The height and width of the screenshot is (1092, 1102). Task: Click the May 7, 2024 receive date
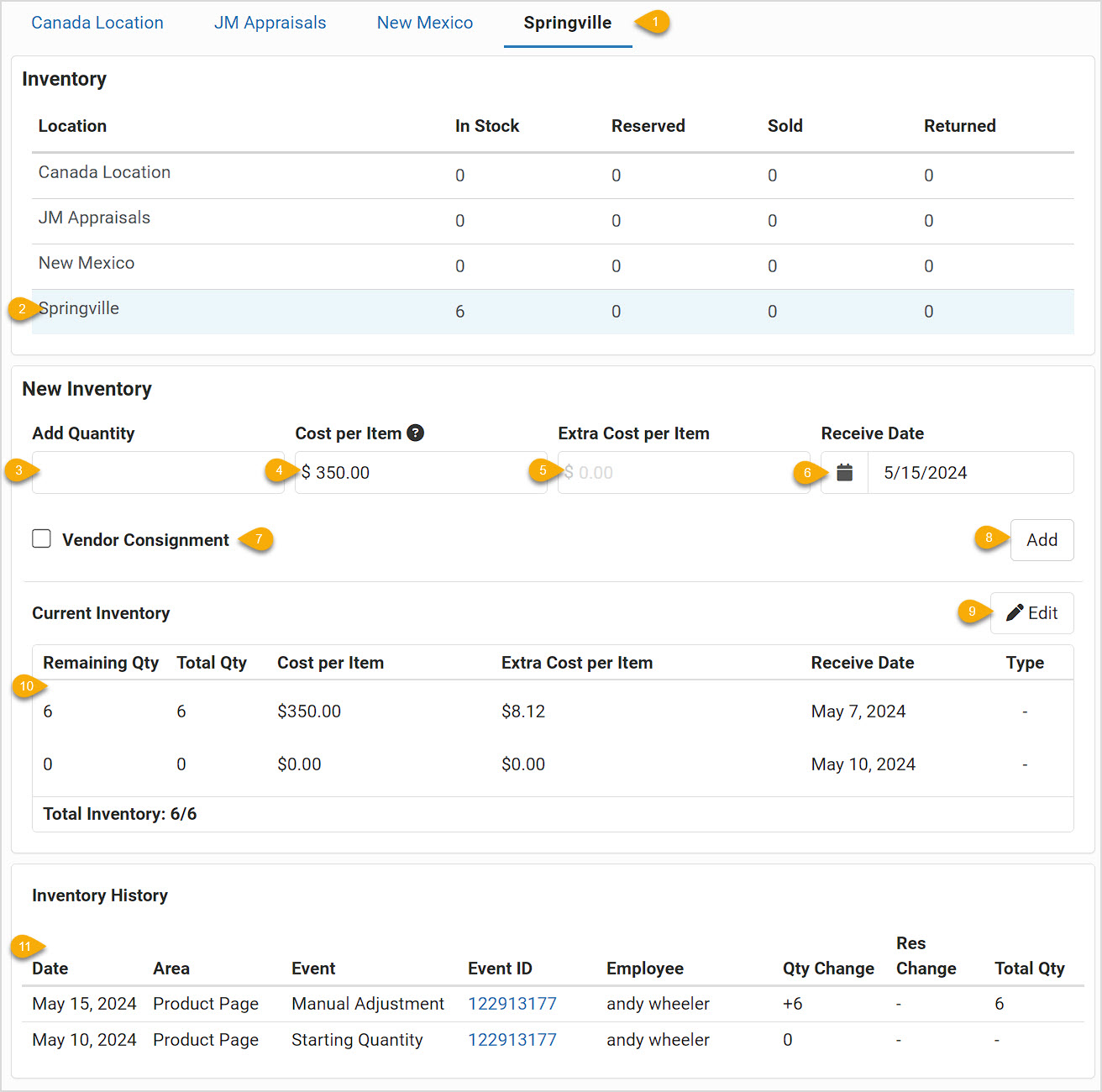coord(858,711)
